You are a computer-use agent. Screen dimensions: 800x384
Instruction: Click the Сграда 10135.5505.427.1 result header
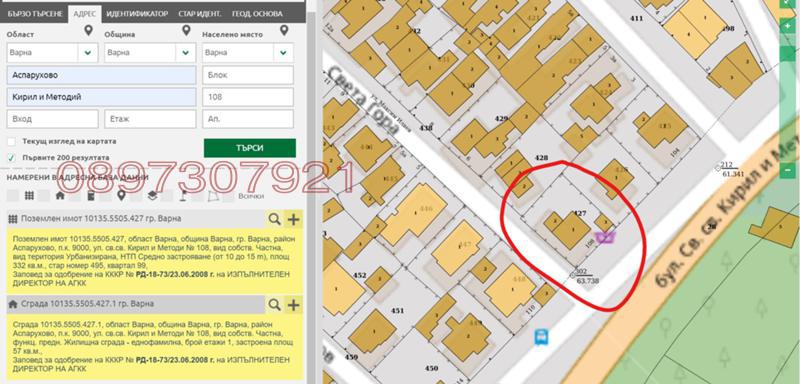(x=136, y=304)
